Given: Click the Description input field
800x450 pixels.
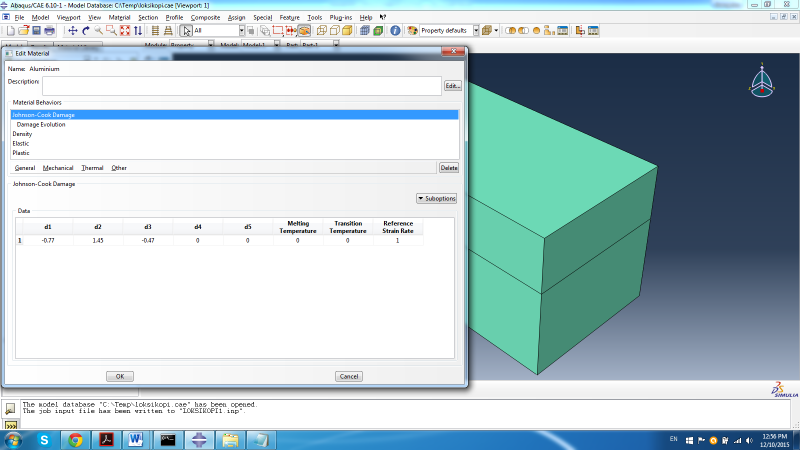Looking at the screenshot, I should [242, 86].
